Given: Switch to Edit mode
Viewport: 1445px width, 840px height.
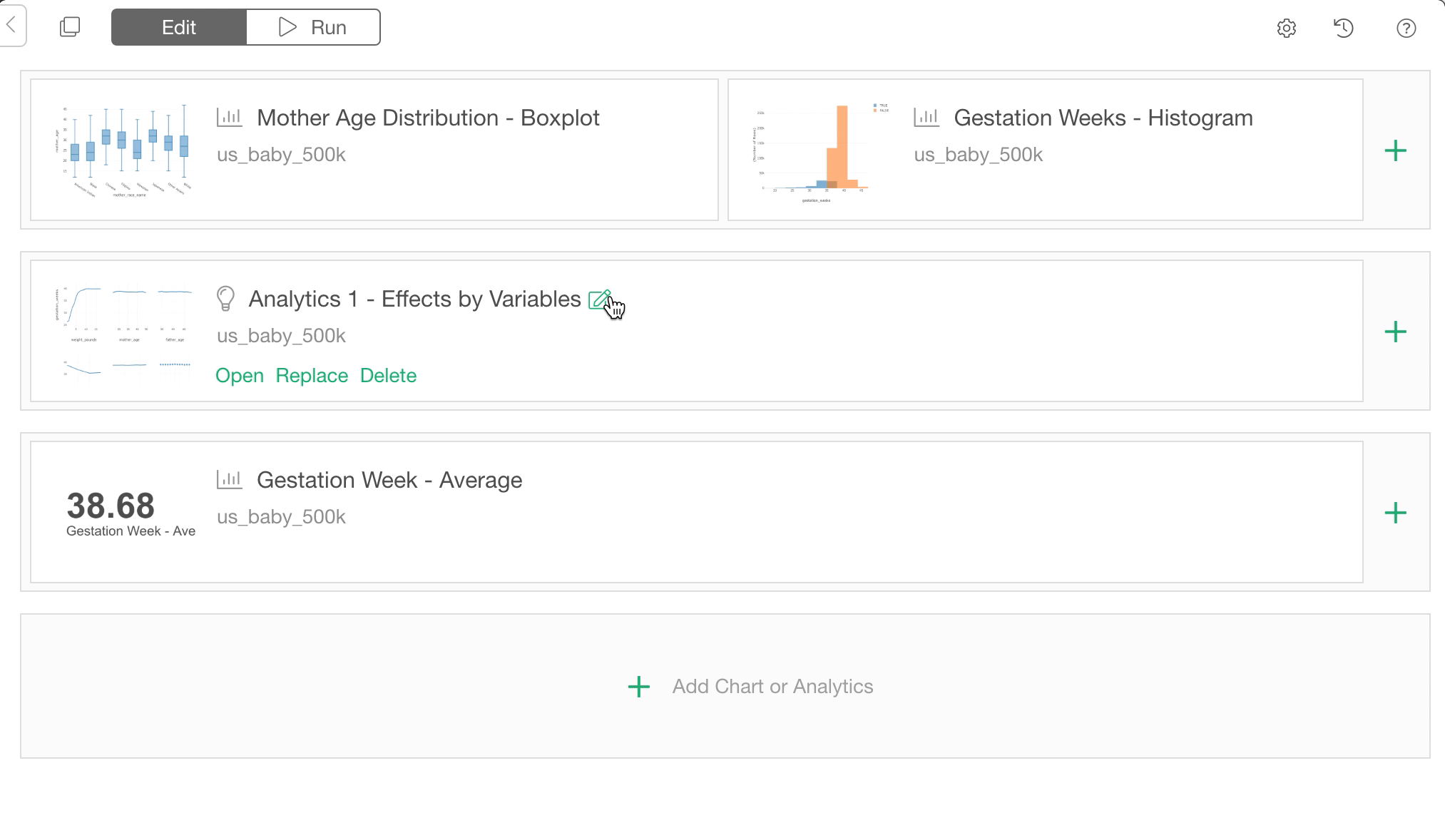Looking at the screenshot, I should click(179, 27).
